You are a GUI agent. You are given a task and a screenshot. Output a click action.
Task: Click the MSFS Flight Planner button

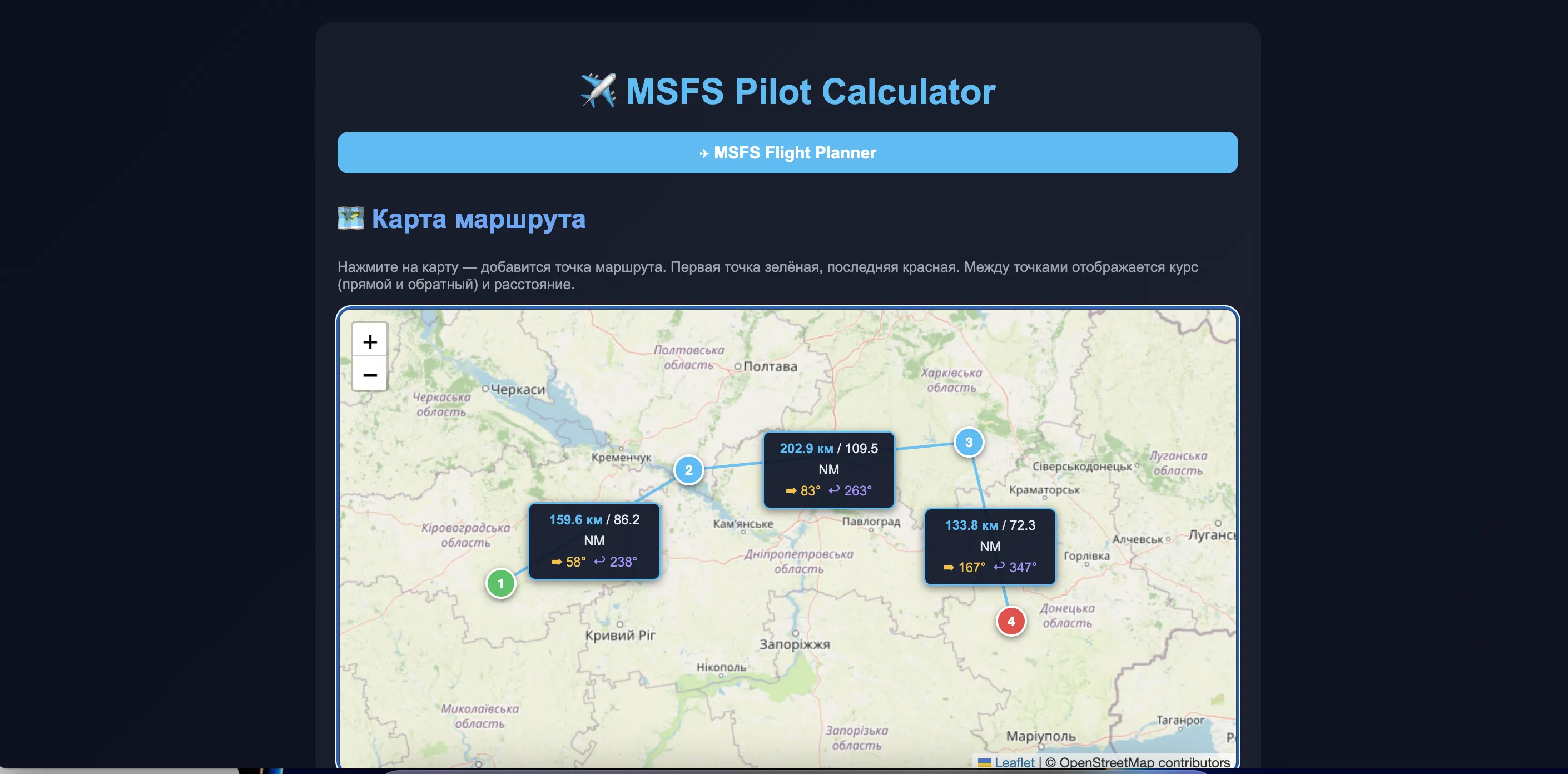point(787,153)
